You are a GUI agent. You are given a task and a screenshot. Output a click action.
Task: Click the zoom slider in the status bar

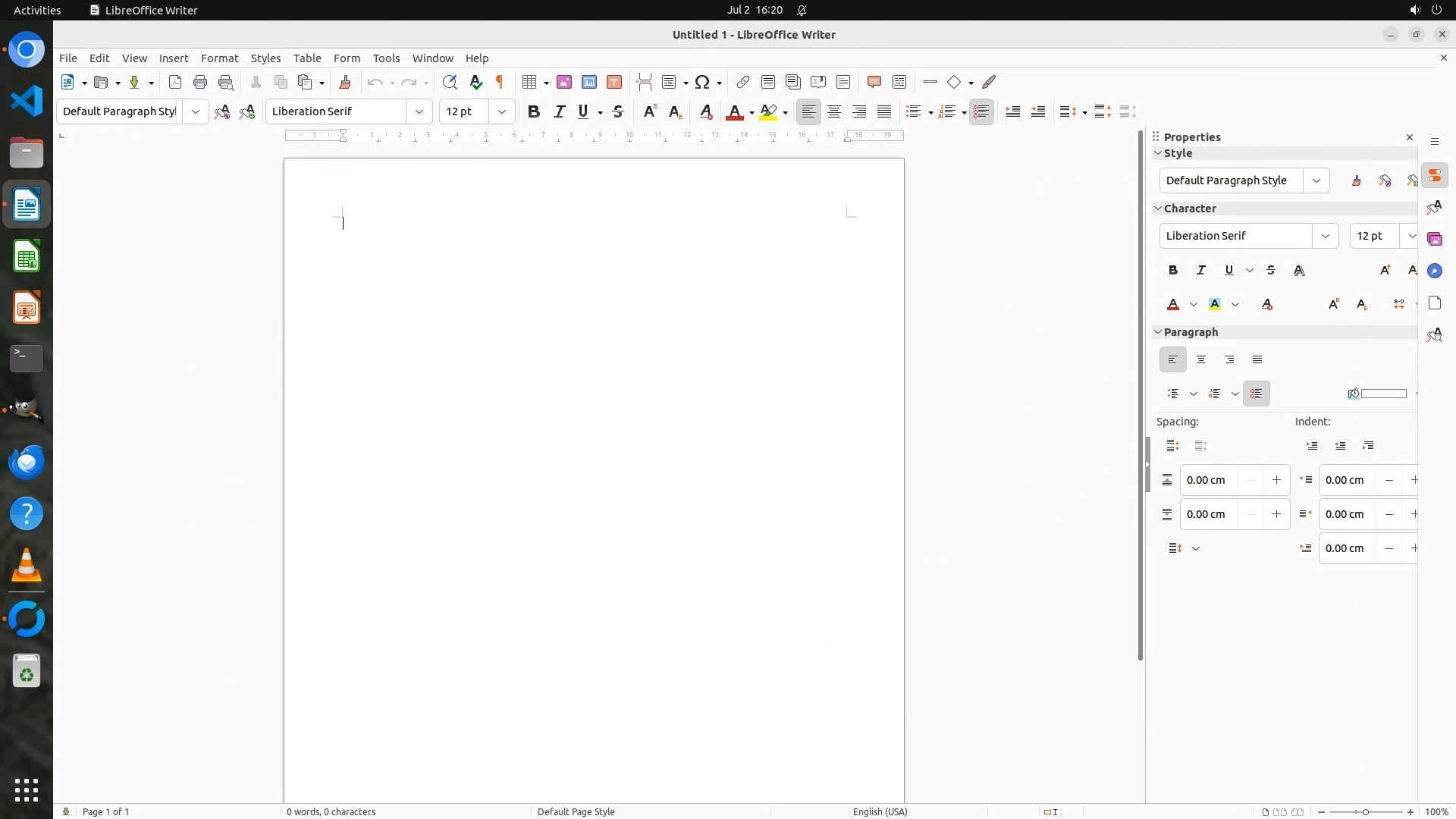1366,811
